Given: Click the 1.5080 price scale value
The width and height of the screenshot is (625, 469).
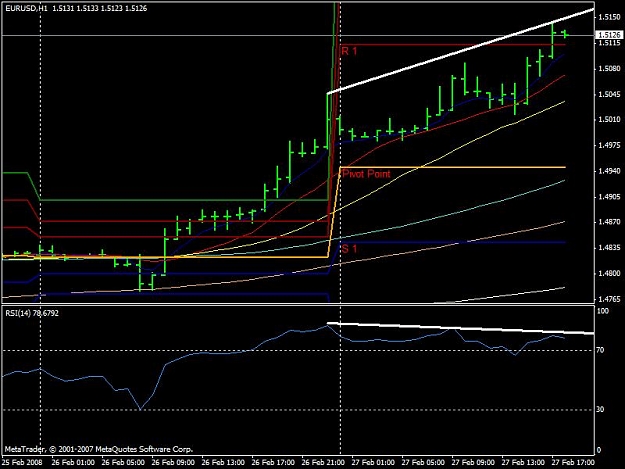Looking at the screenshot, I should (x=609, y=69).
